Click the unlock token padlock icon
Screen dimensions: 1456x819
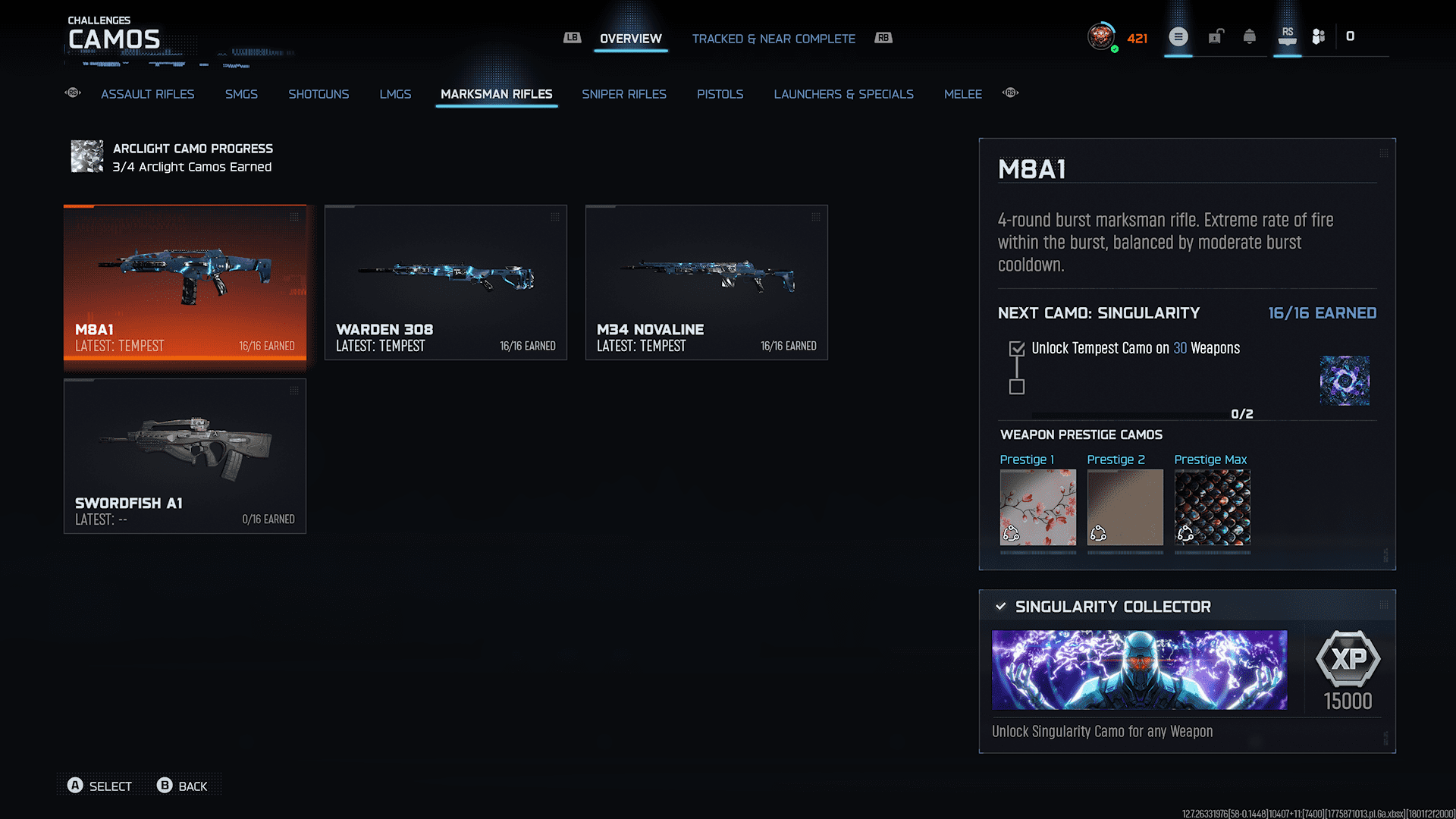(1216, 36)
